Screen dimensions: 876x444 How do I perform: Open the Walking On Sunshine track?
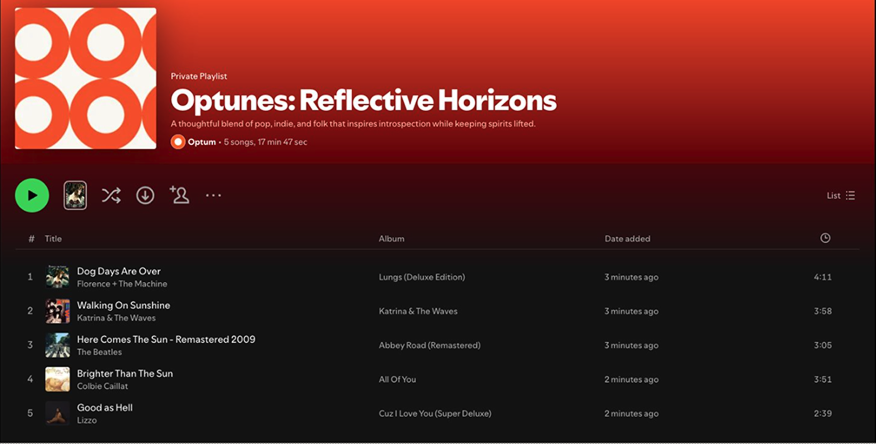click(123, 305)
